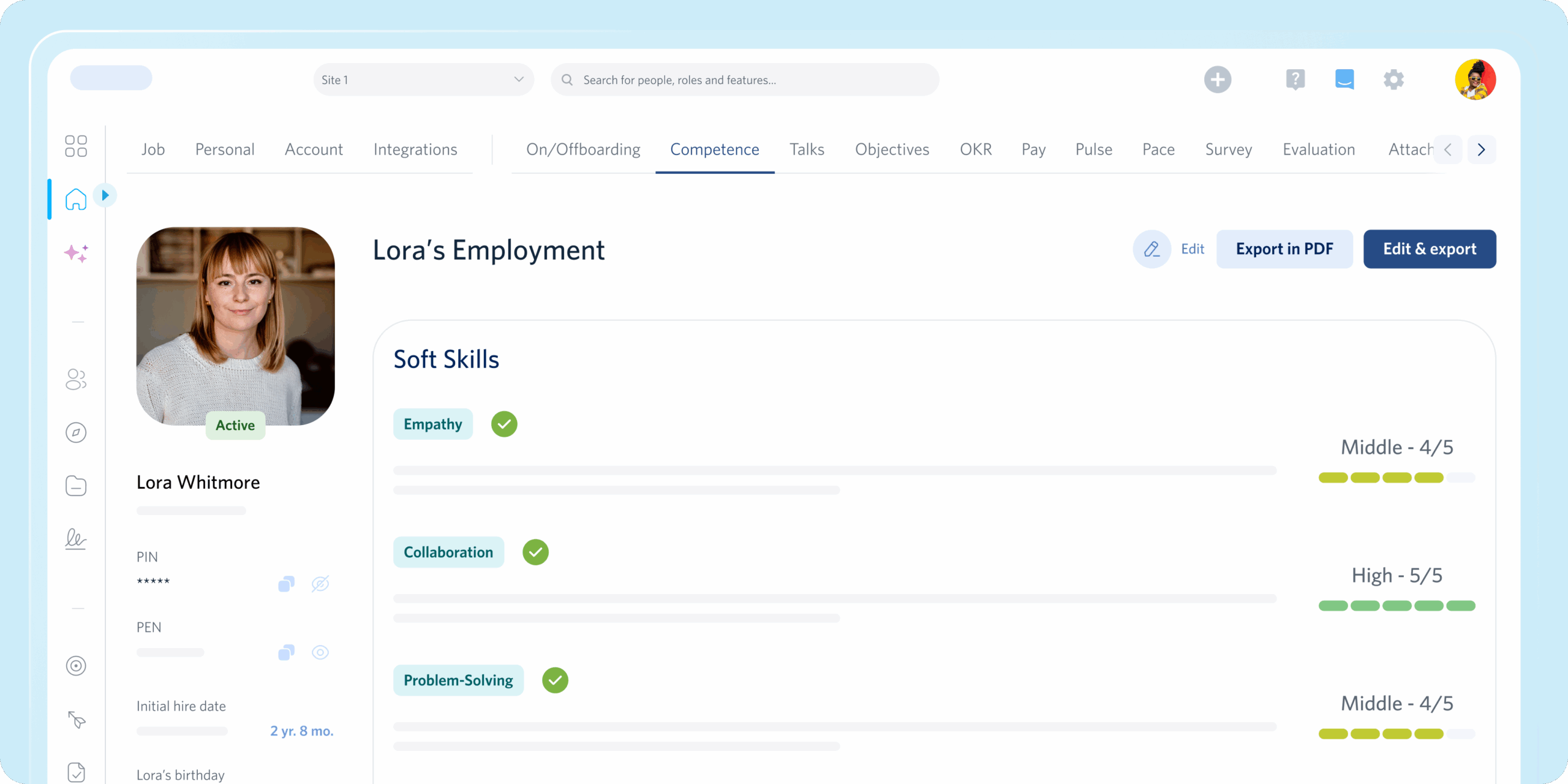Open the signature icon in sidebar
The image size is (1568, 784).
pyautogui.click(x=76, y=539)
